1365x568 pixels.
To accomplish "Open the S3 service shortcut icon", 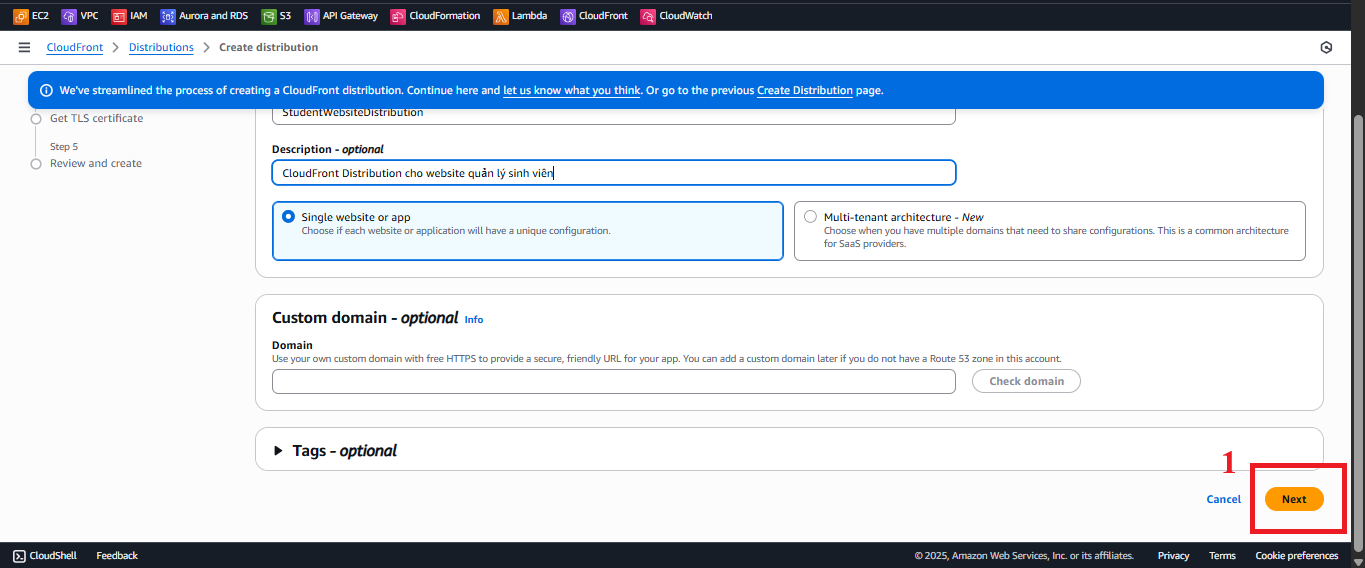I will (268, 16).
